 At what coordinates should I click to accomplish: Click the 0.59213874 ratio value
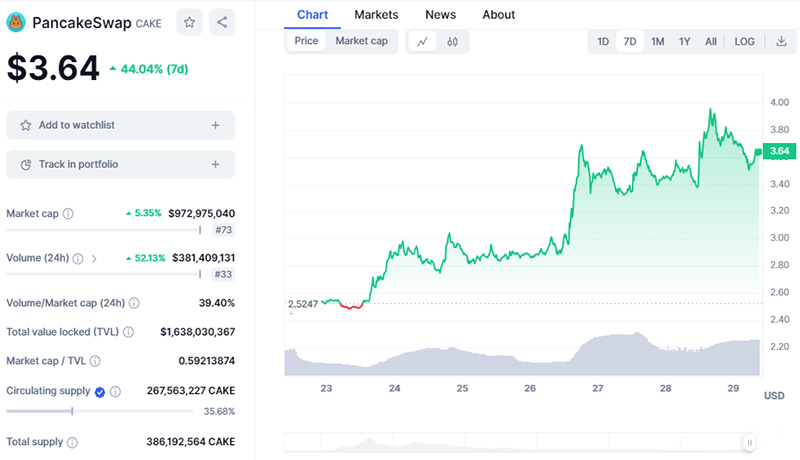coord(207,361)
